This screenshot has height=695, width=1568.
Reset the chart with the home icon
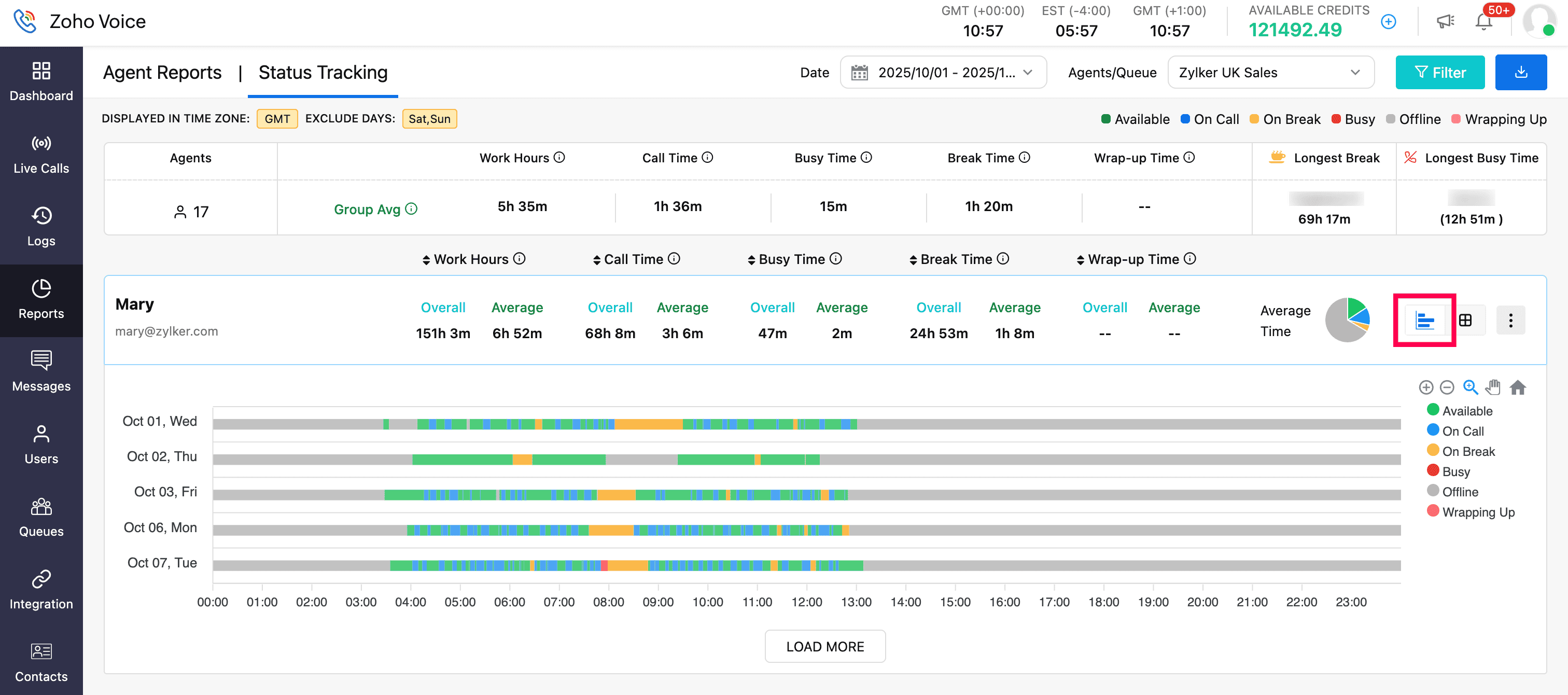tap(1518, 387)
